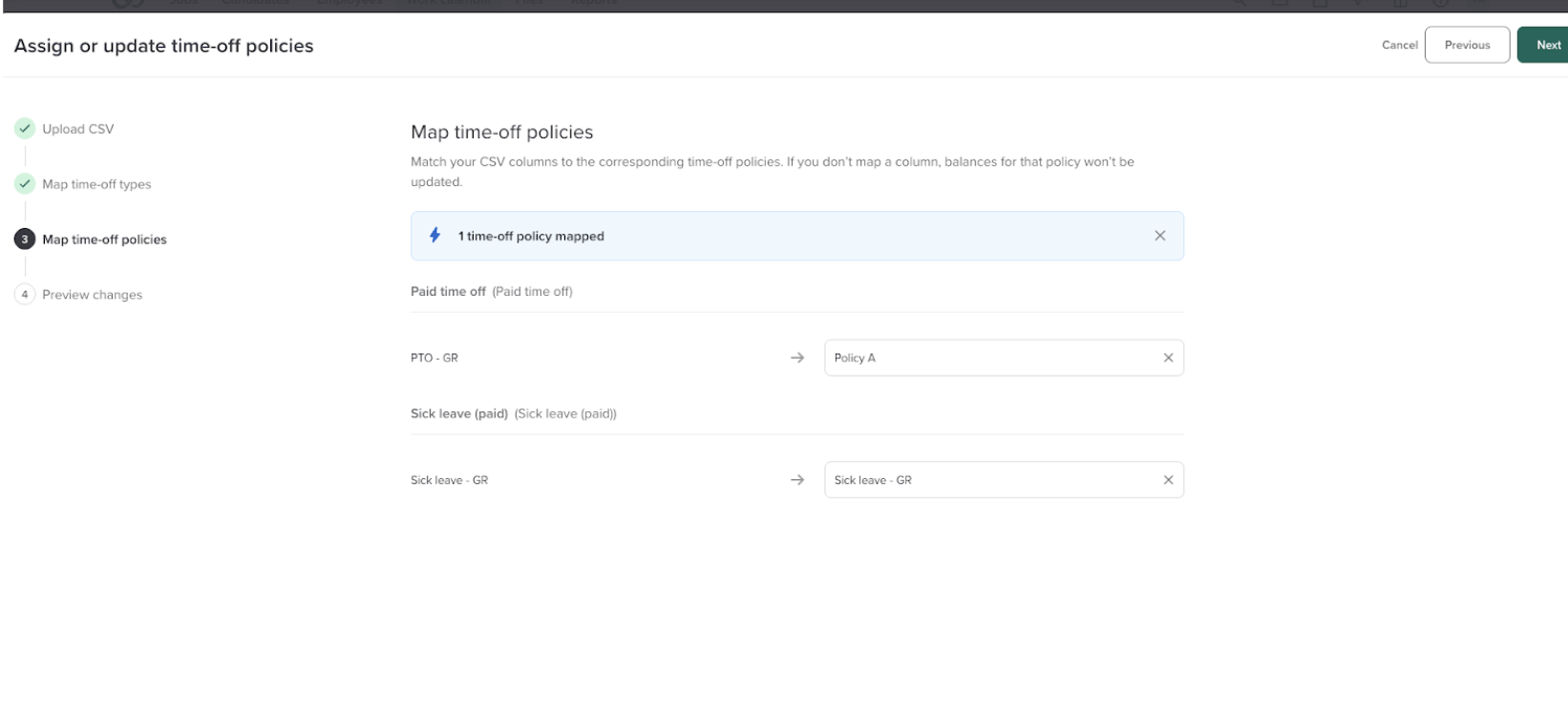The height and width of the screenshot is (710, 1568).
Task: Select the Map time-off types step label
Action: click(96, 184)
